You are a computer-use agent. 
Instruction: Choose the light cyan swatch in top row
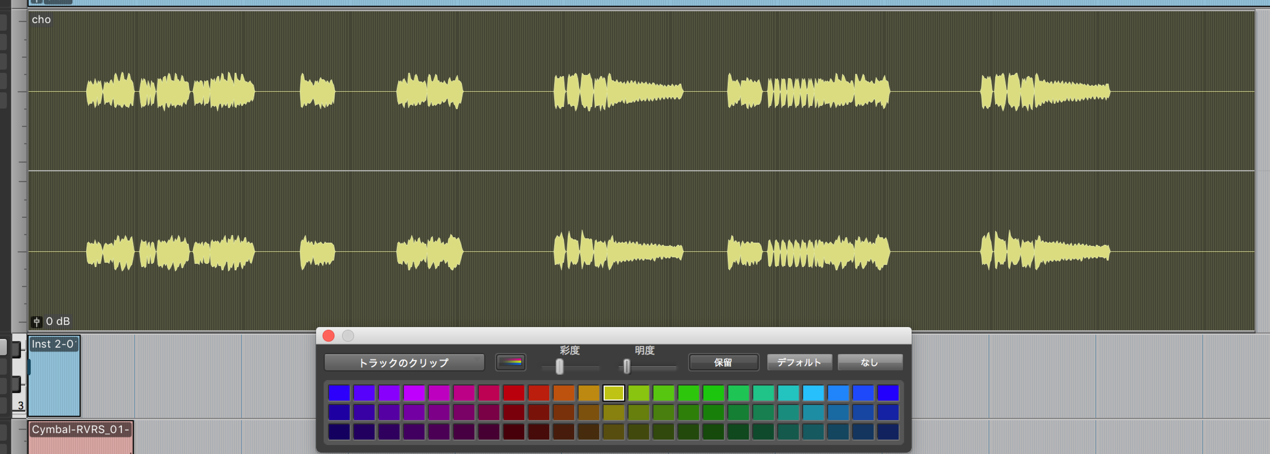813,393
